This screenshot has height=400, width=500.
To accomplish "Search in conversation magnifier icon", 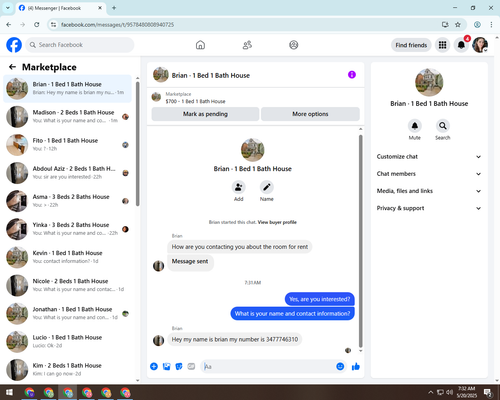I will point(443,126).
